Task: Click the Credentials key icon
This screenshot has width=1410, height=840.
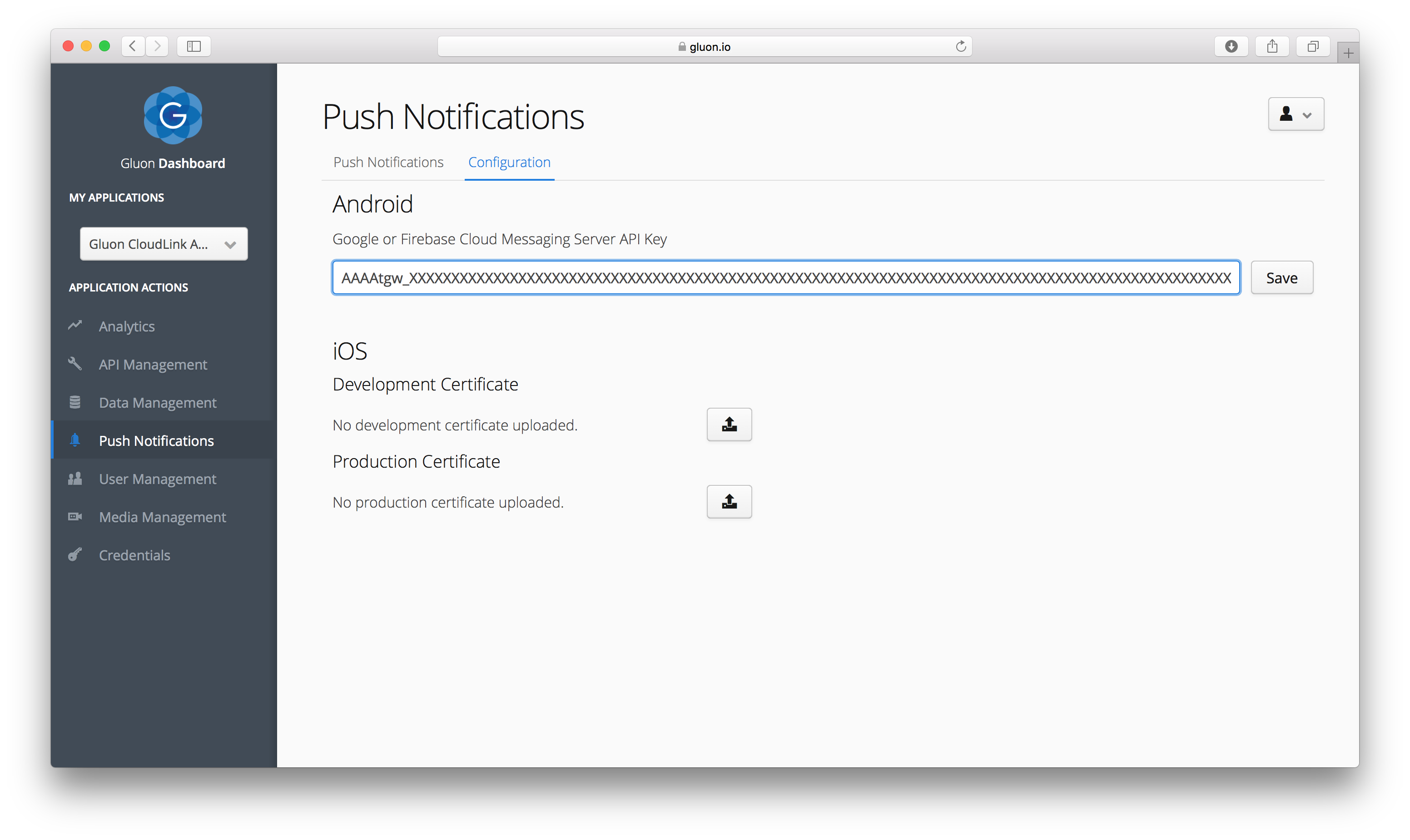Action: point(77,554)
